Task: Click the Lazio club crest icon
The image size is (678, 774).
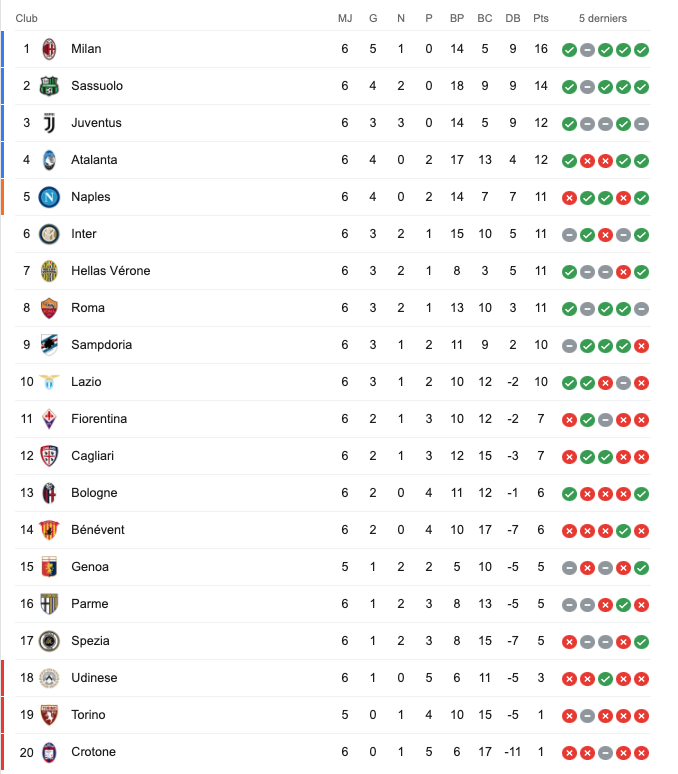Action: click(49, 382)
